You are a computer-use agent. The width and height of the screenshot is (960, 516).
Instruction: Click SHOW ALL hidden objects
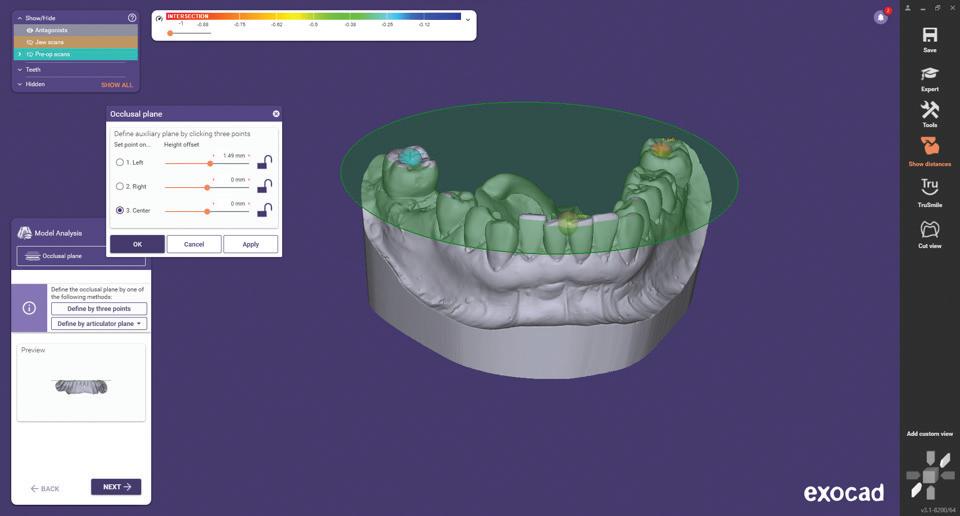(116, 85)
